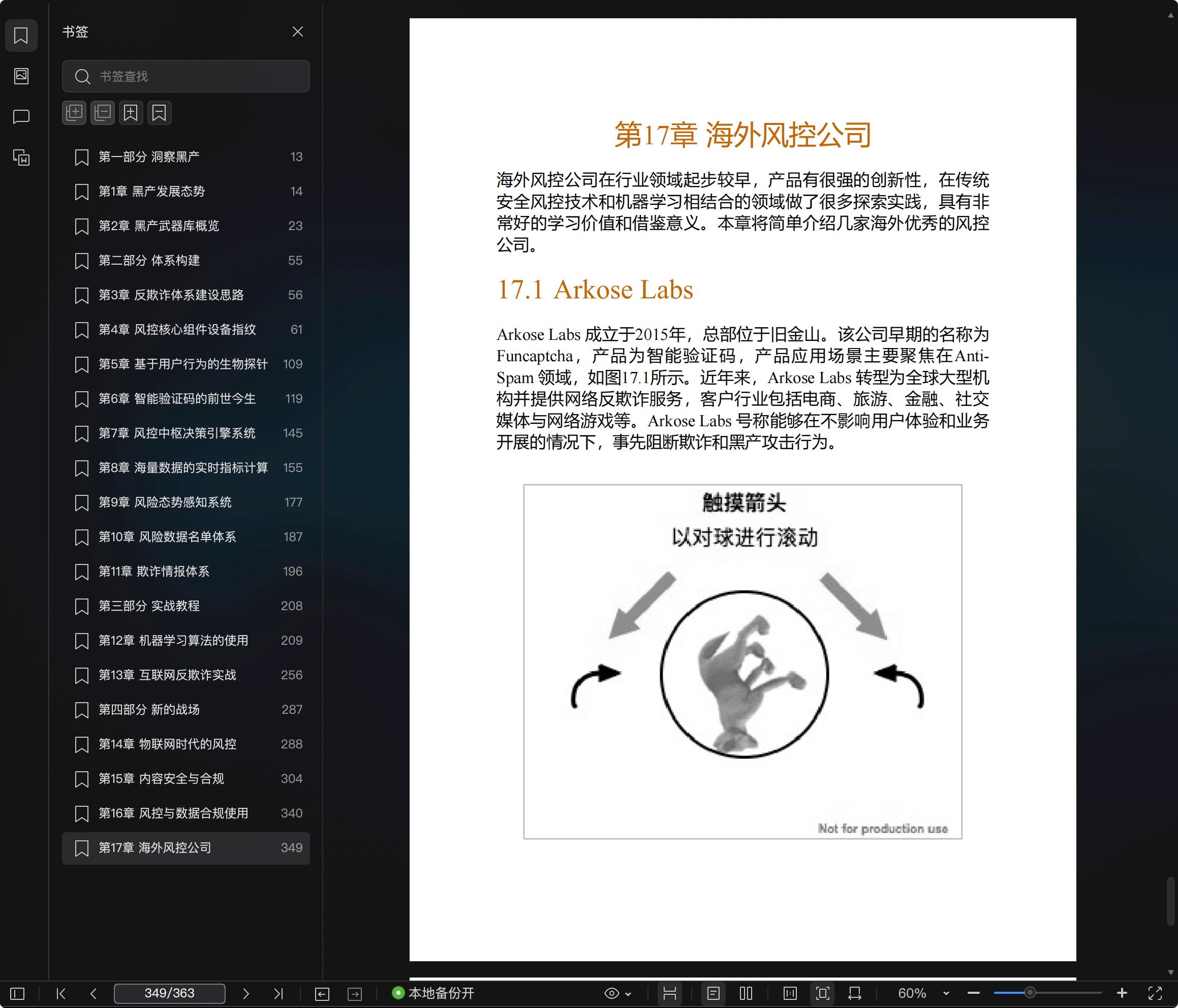Click the page number field 349/363
Image resolution: width=1178 pixels, height=1008 pixels.
pos(169,993)
